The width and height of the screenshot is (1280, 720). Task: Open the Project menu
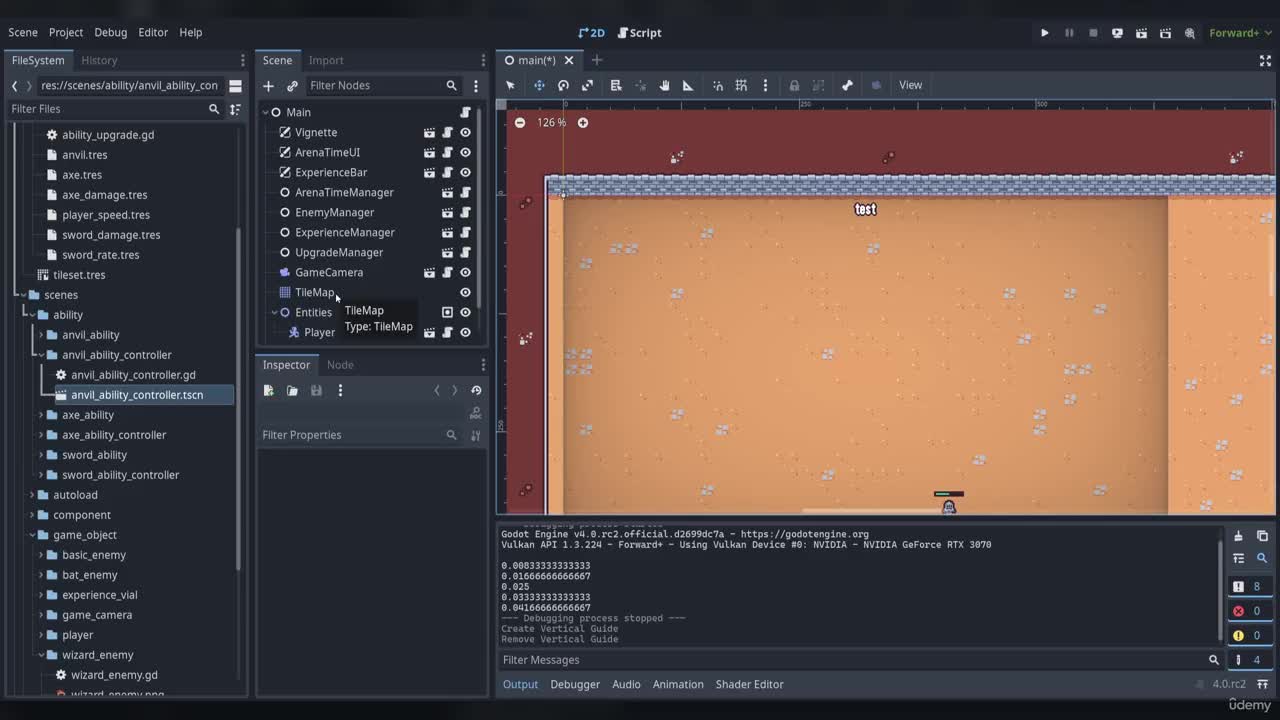point(66,32)
